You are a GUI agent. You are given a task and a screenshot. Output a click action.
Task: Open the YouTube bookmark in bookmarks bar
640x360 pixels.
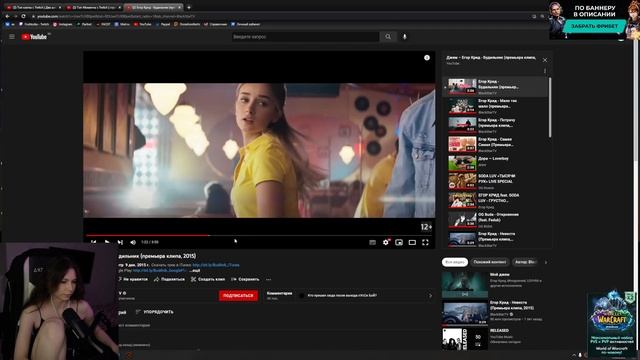142,24
